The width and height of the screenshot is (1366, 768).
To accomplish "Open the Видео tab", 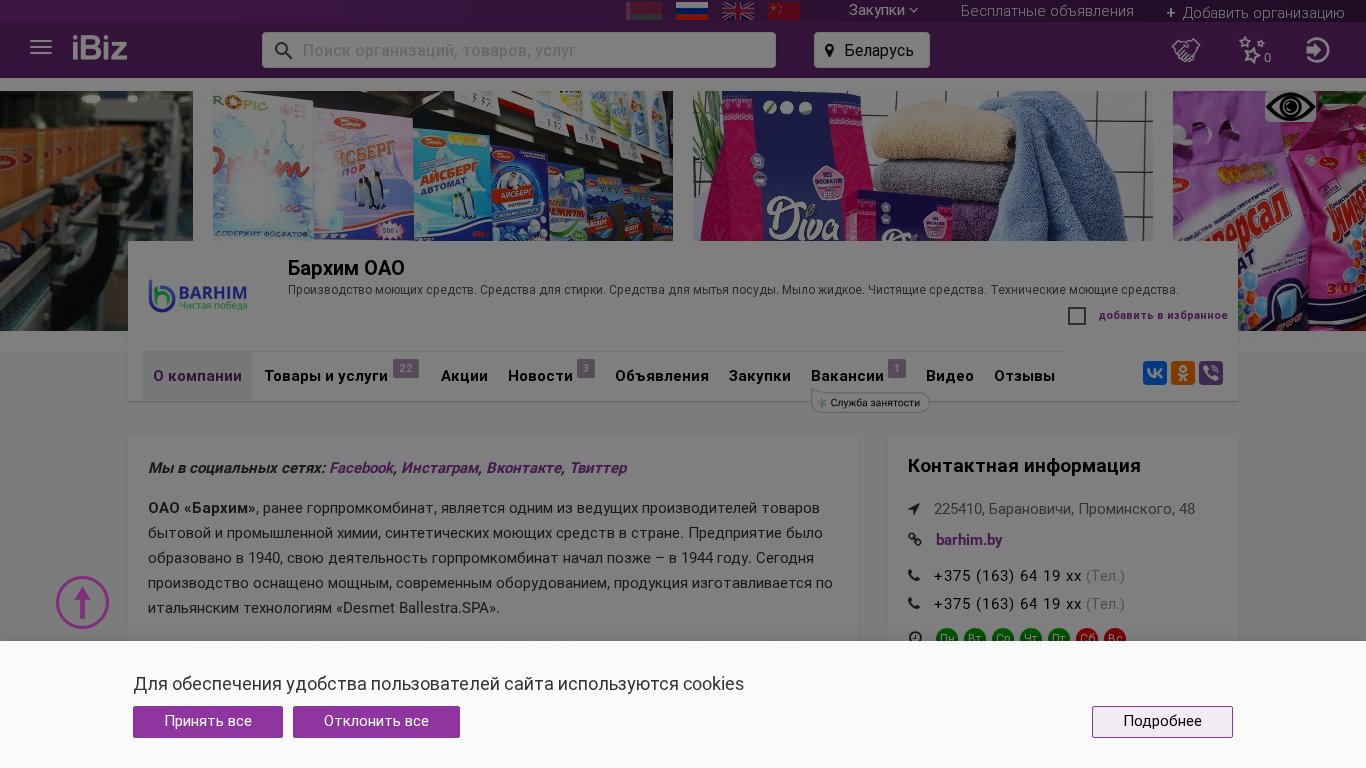I will (x=950, y=376).
